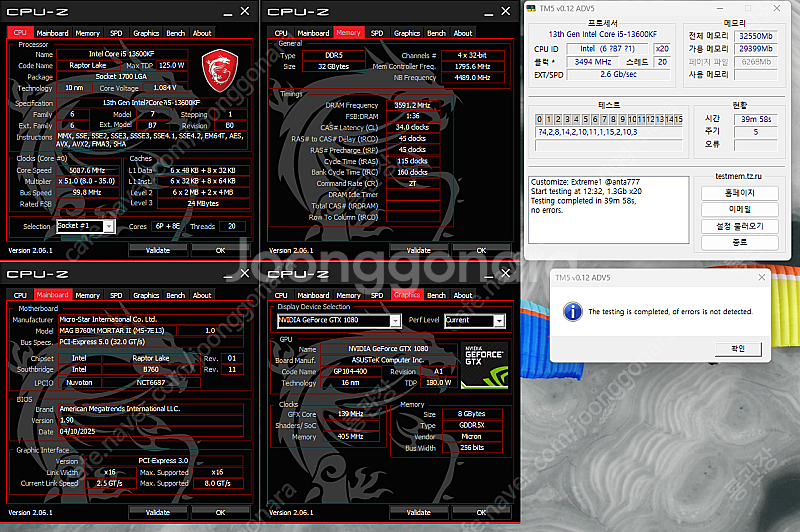The image size is (800, 532).
Task: Close the CPU-Z window showing Graphics tab
Action: pos(505,273)
